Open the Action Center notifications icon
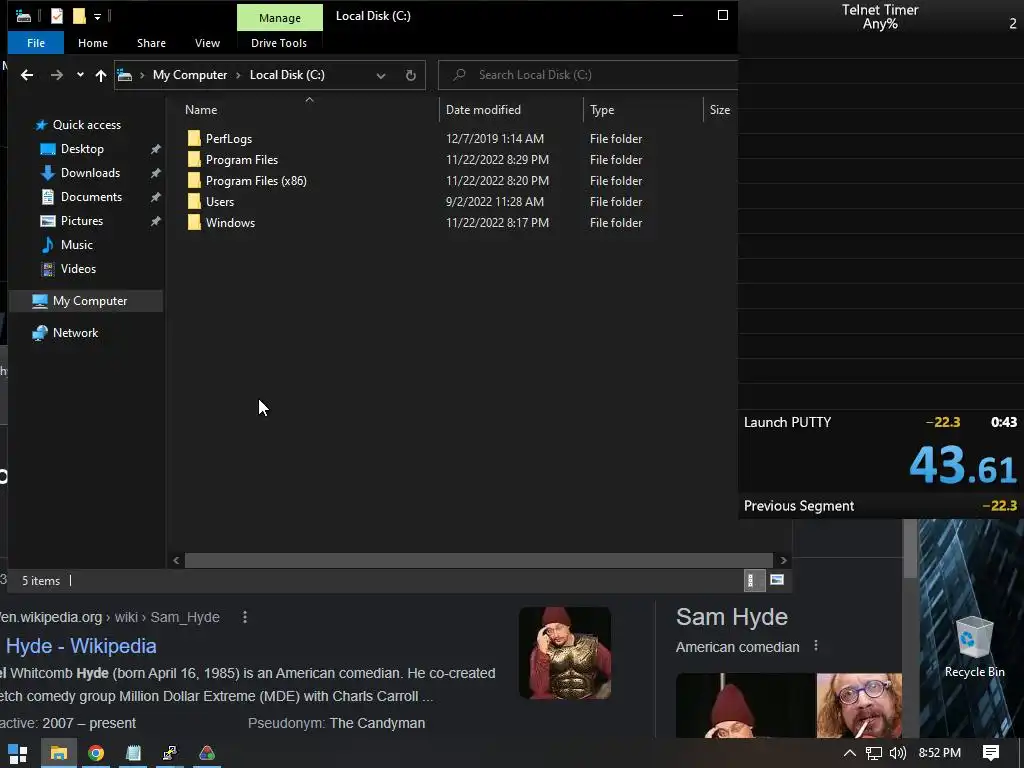 coord(991,753)
